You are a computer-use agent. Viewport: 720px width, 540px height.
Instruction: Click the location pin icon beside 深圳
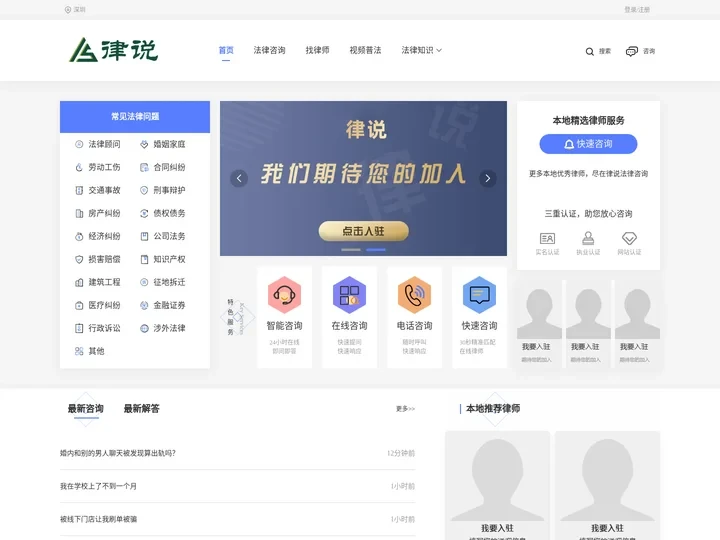68,10
